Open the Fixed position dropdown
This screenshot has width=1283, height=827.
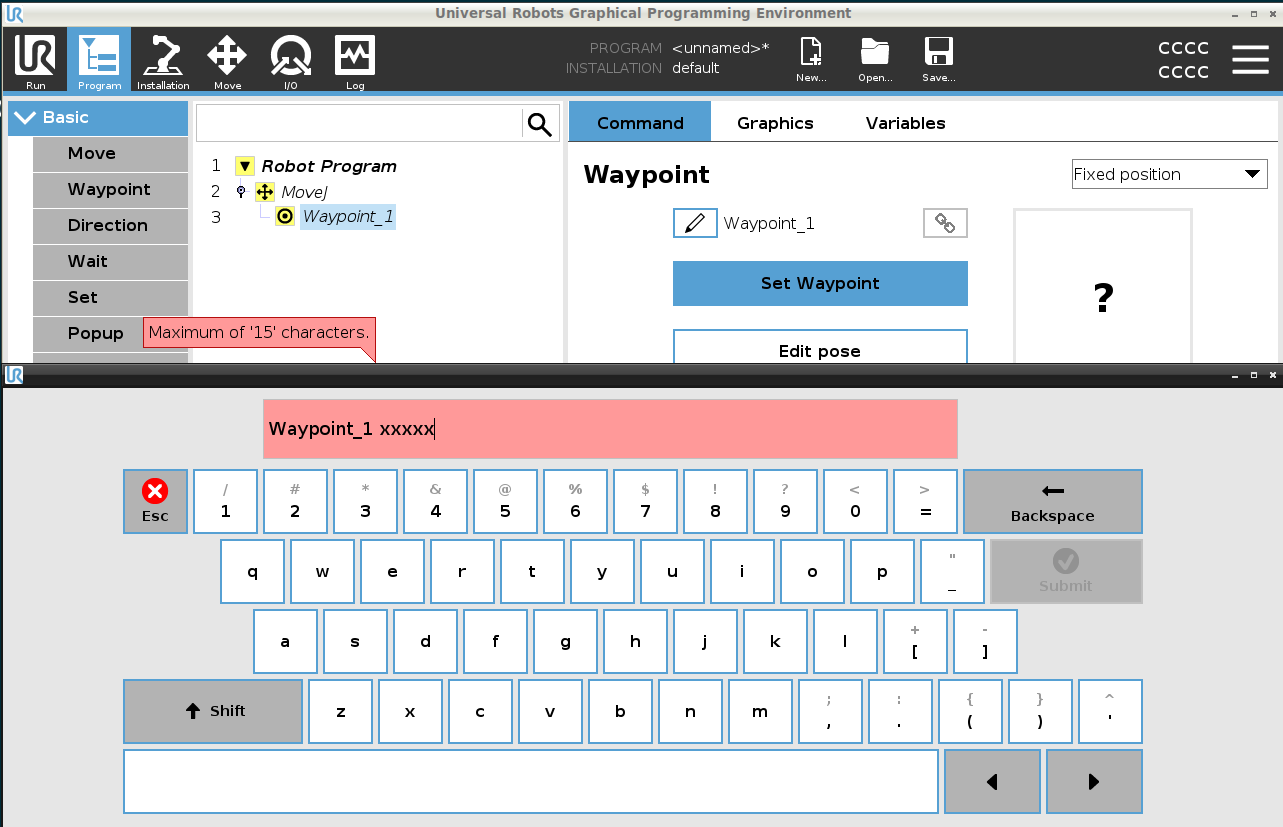click(x=1168, y=174)
